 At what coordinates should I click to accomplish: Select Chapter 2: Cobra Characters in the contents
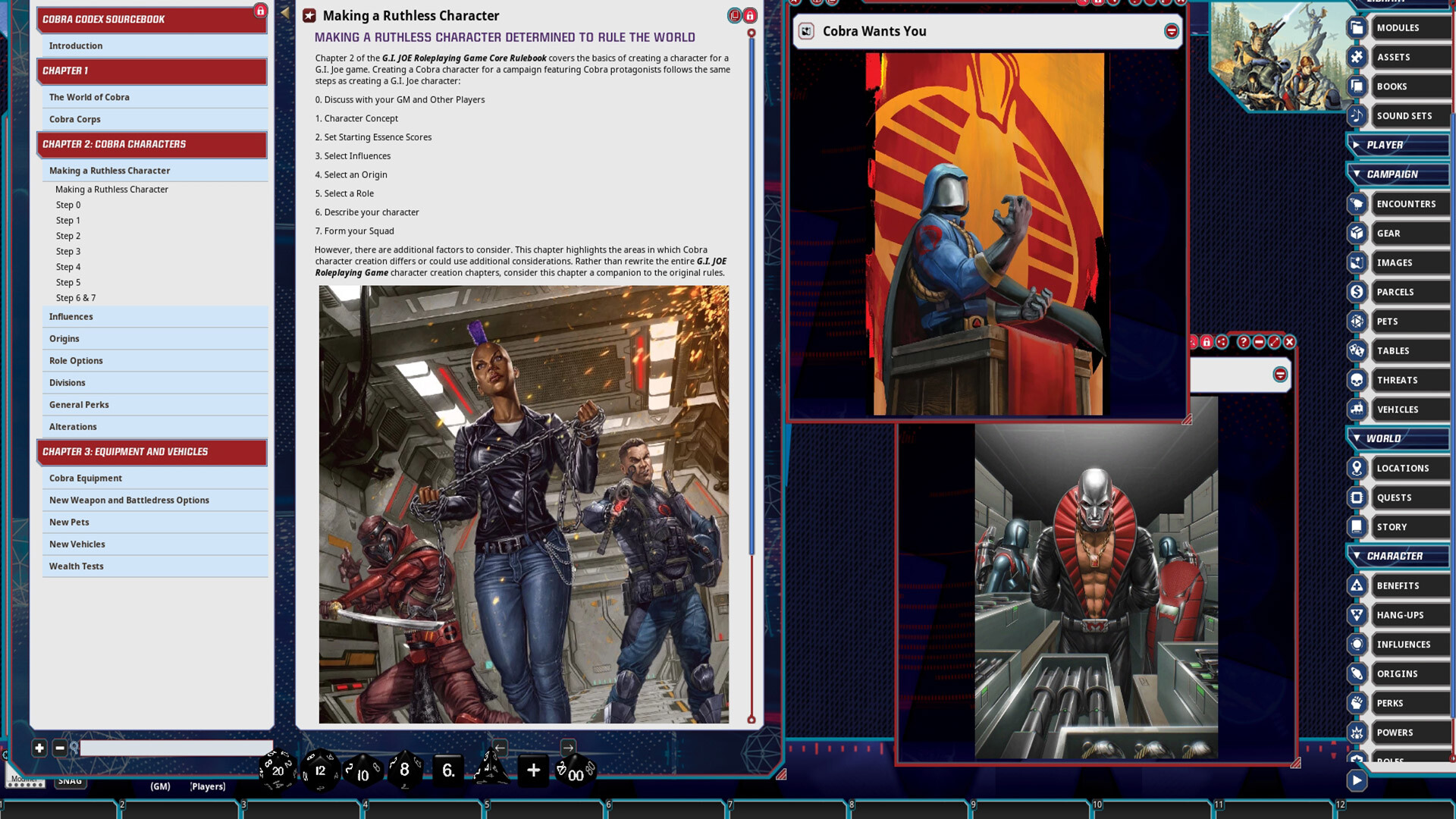[151, 144]
